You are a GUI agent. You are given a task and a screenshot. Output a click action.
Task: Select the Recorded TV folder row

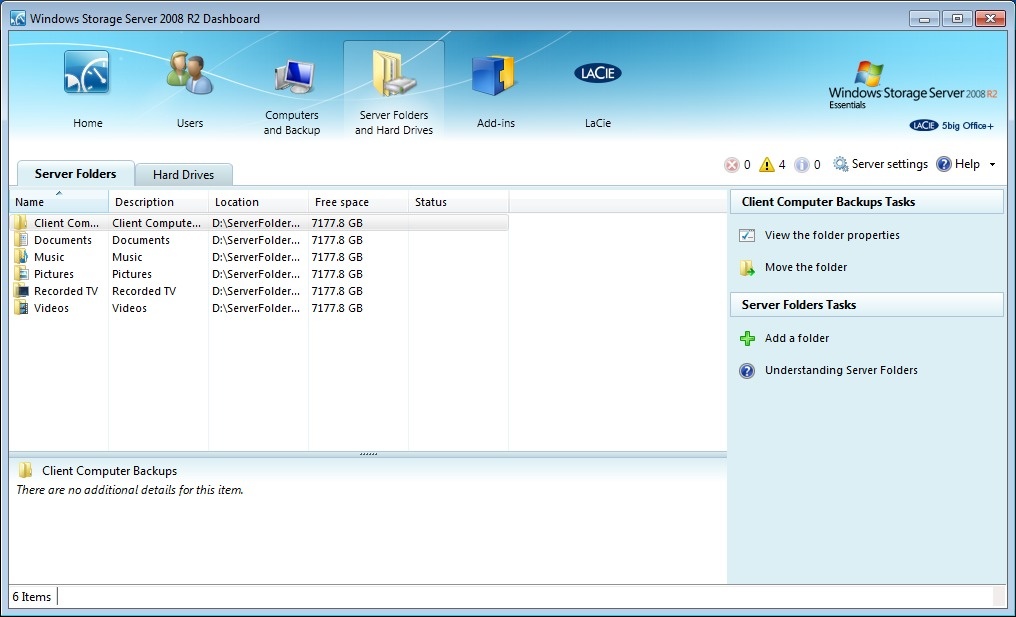pyautogui.click(x=66, y=291)
